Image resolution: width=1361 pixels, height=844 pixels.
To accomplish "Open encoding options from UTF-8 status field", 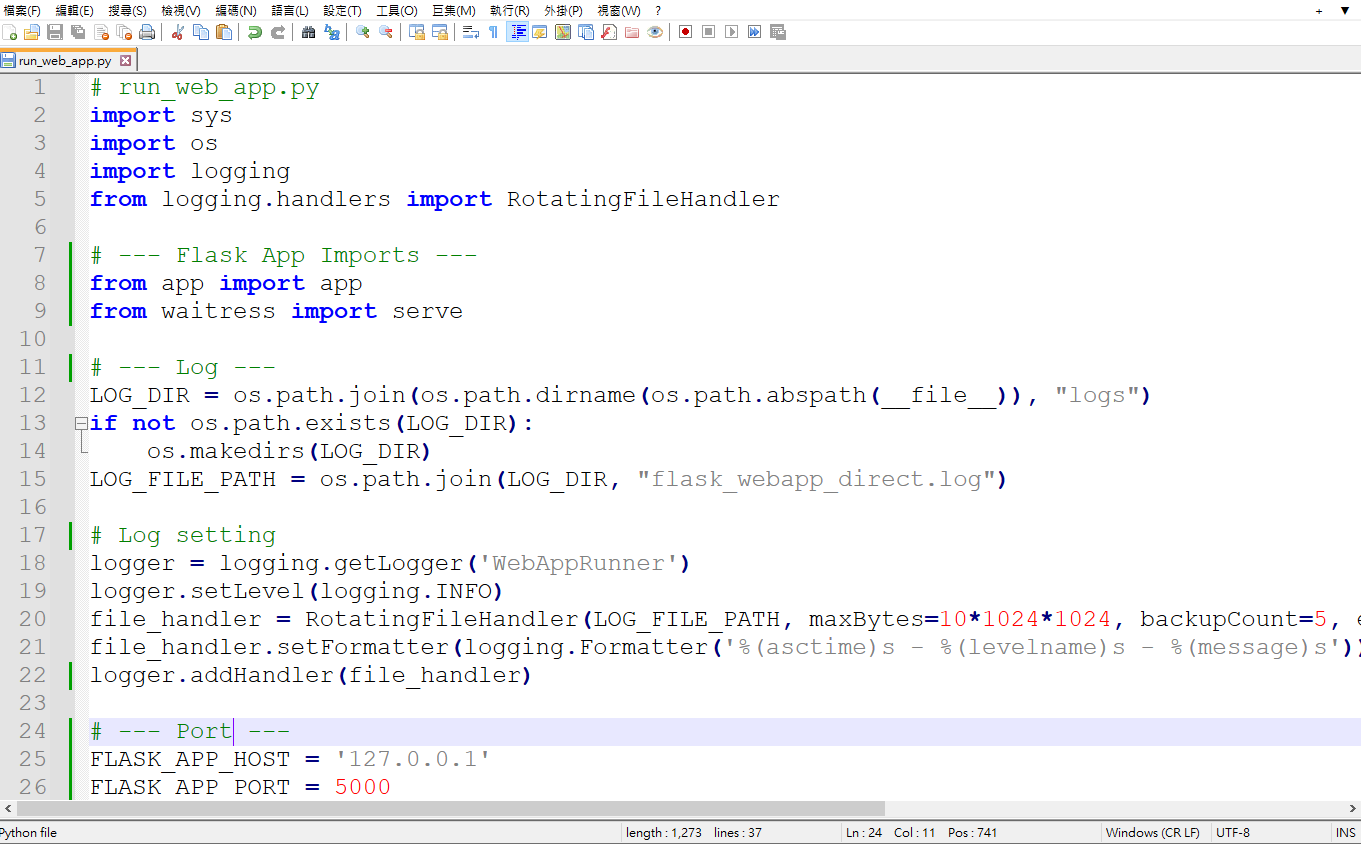I will 1232,833.
